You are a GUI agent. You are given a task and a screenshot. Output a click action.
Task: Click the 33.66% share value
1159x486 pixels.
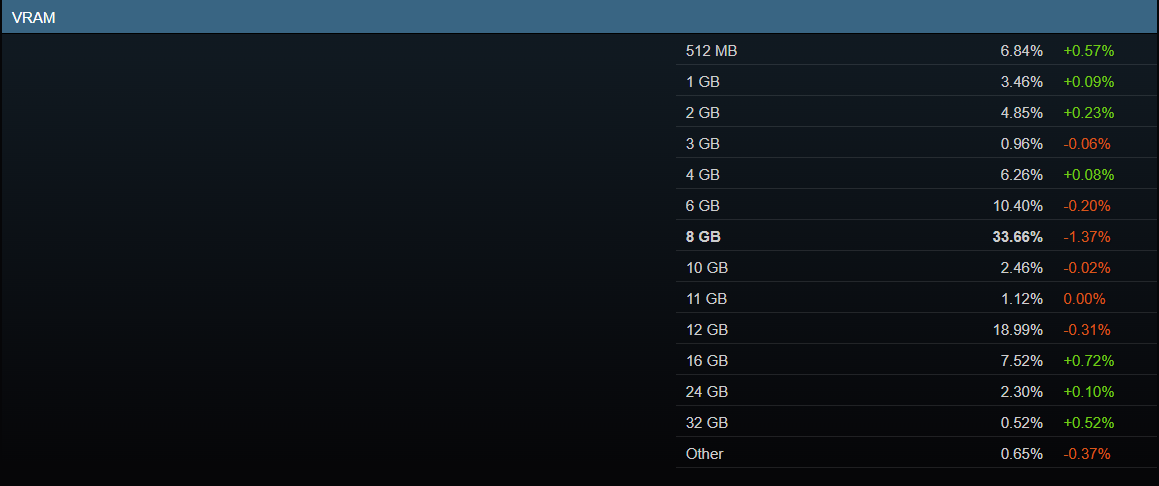[1018, 237]
